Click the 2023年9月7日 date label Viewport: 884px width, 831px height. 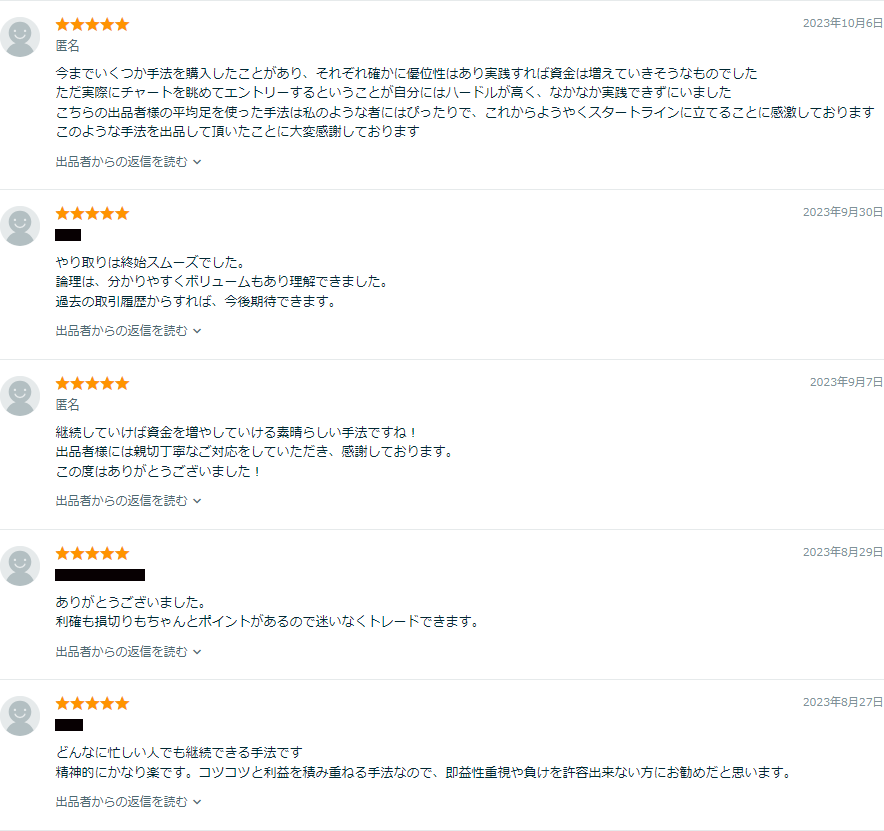point(846,382)
